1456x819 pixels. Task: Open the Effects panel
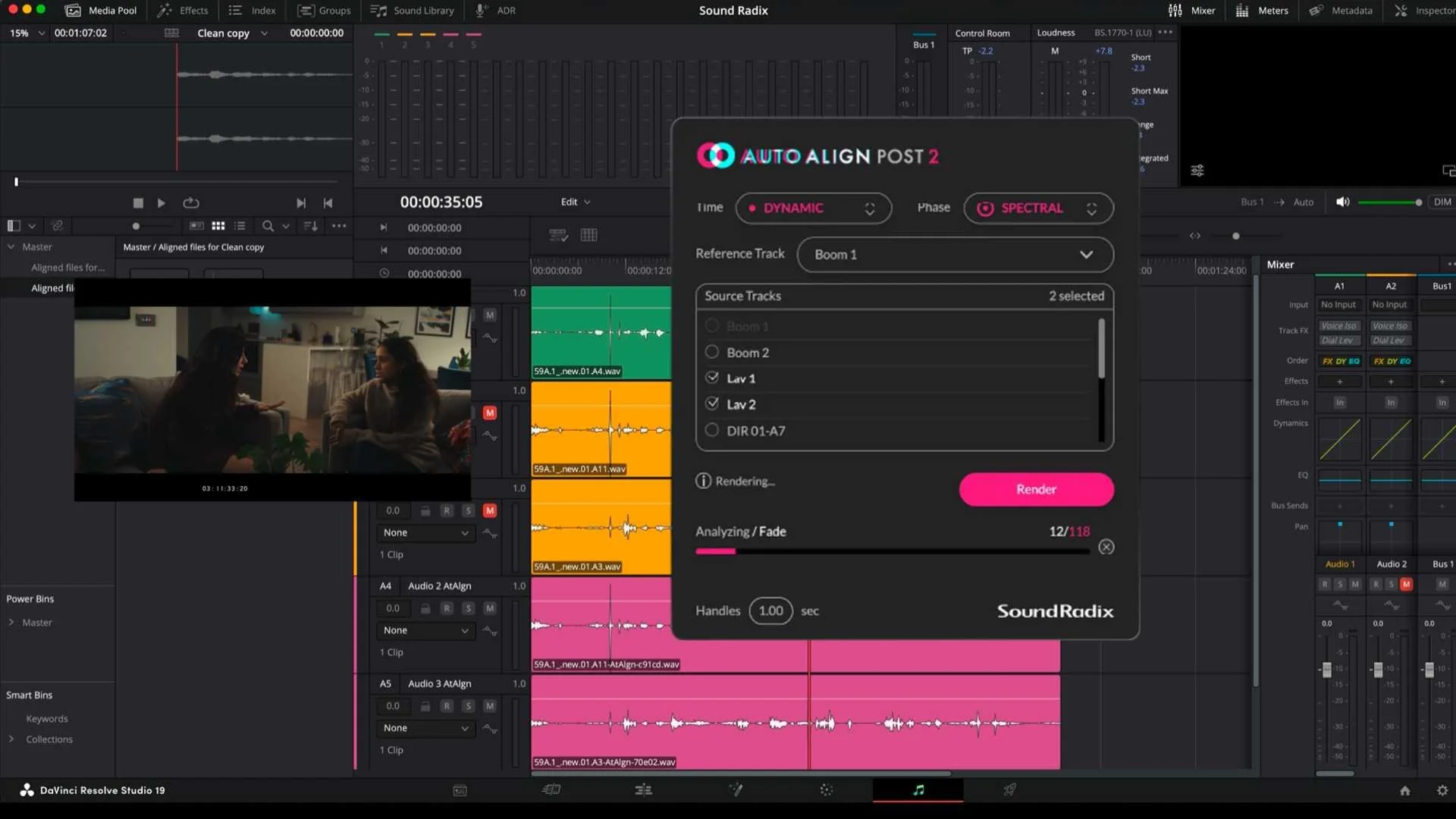(182, 11)
